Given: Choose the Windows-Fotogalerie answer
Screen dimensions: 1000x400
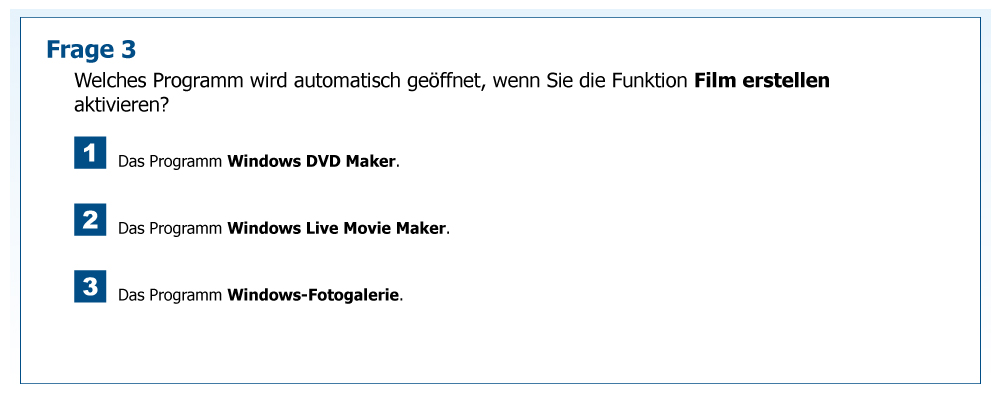Looking at the screenshot, I should point(313,295).
